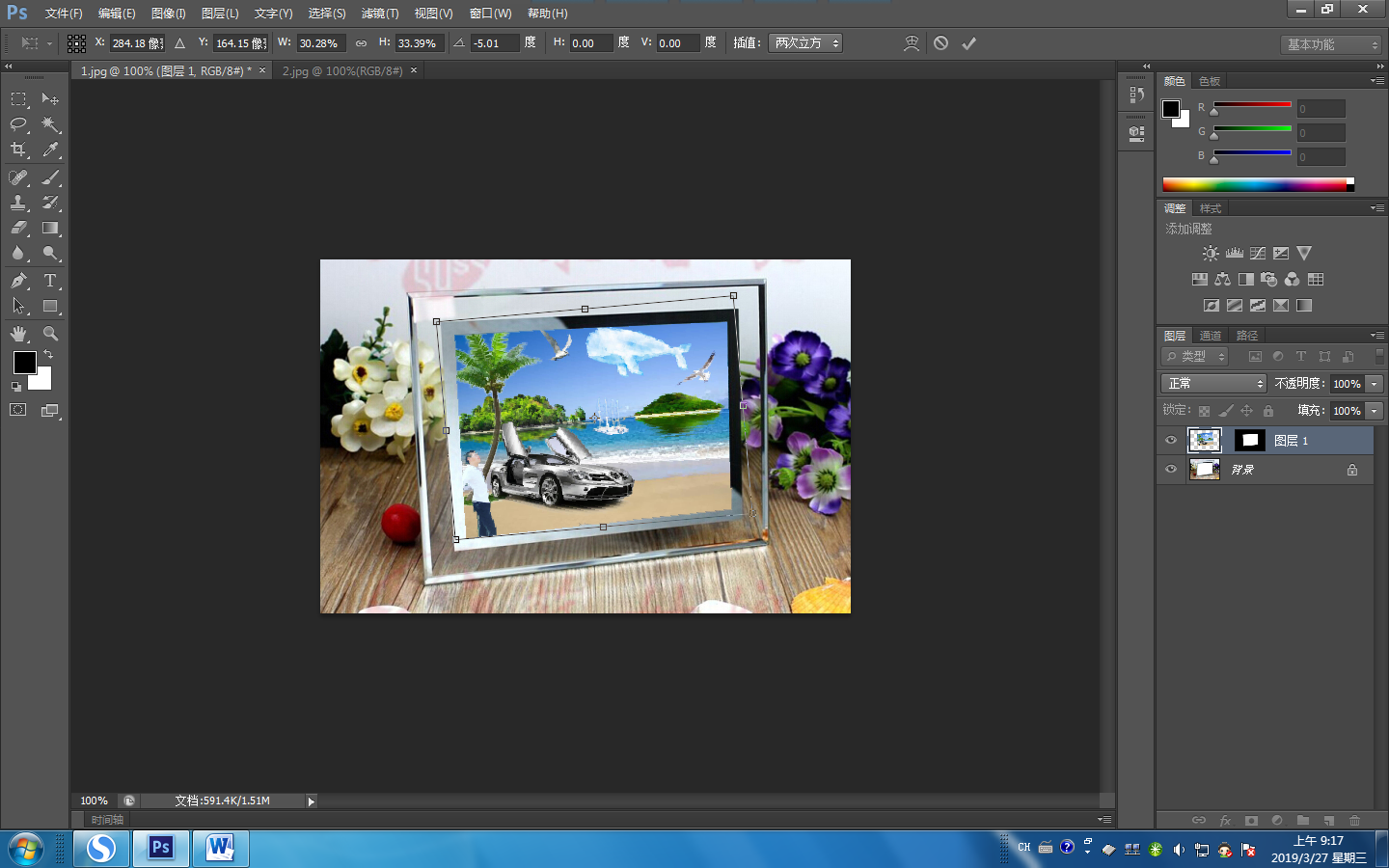
Task: Select the Eraser tool
Action: point(18,229)
